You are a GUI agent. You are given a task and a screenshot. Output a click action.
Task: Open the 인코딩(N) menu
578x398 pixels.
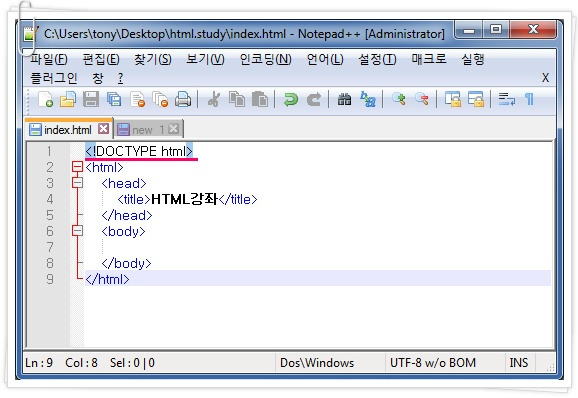tap(265, 59)
